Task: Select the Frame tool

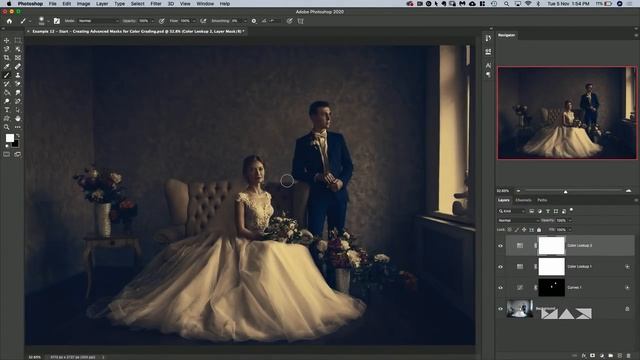Action: pyautogui.click(x=18, y=58)
